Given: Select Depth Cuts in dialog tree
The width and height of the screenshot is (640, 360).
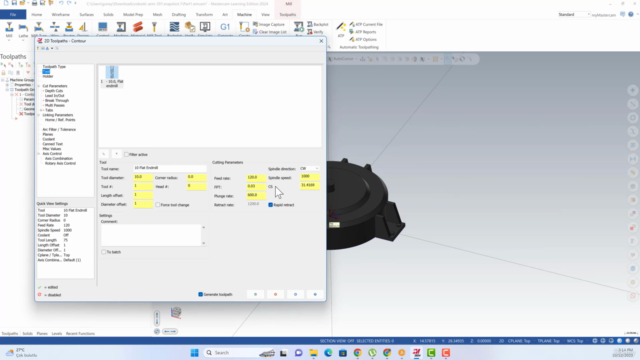Looking at the screenshot, I should point(54,91).
